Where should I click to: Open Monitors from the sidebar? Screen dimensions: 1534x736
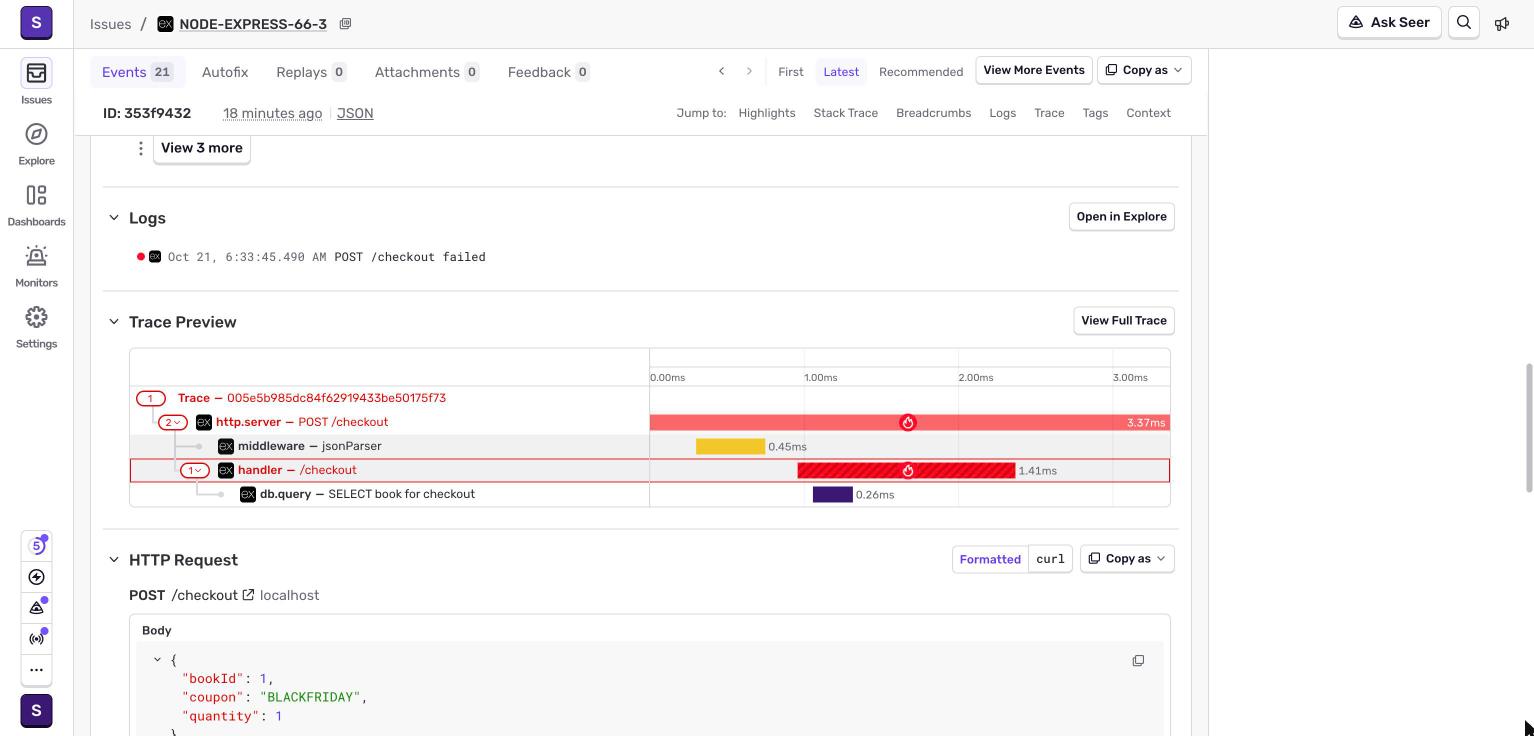(36, 266)
